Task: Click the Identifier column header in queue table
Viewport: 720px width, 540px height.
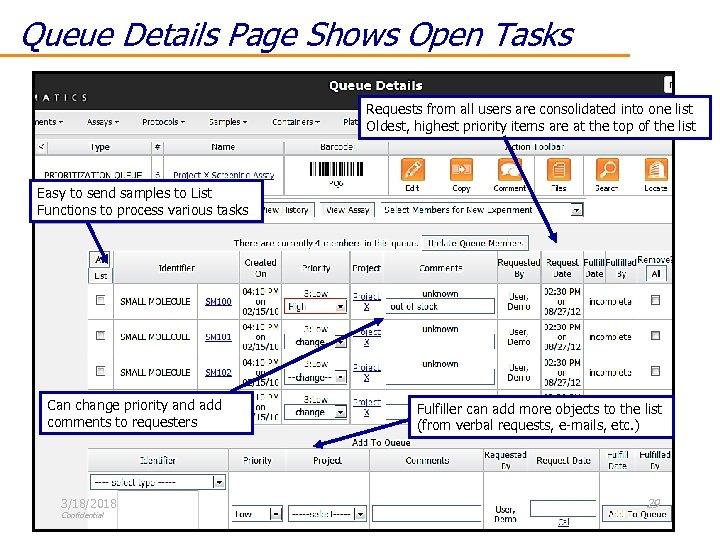Action: [x=176, y=268]
